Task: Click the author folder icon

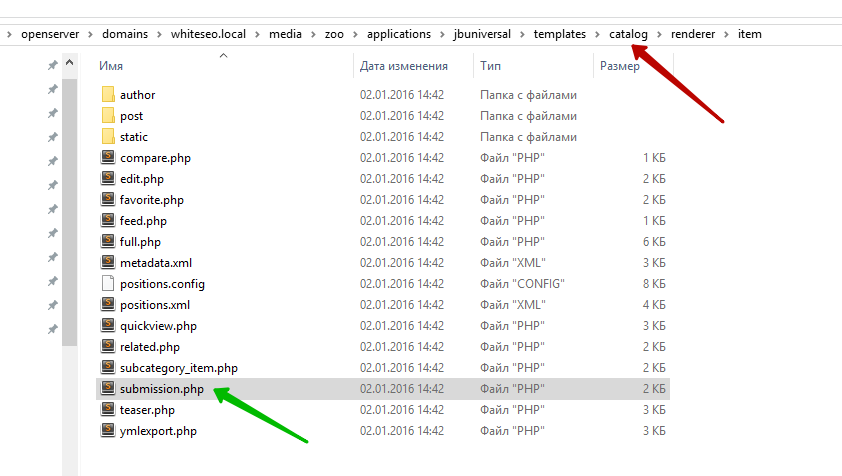Action: (108, 95)
